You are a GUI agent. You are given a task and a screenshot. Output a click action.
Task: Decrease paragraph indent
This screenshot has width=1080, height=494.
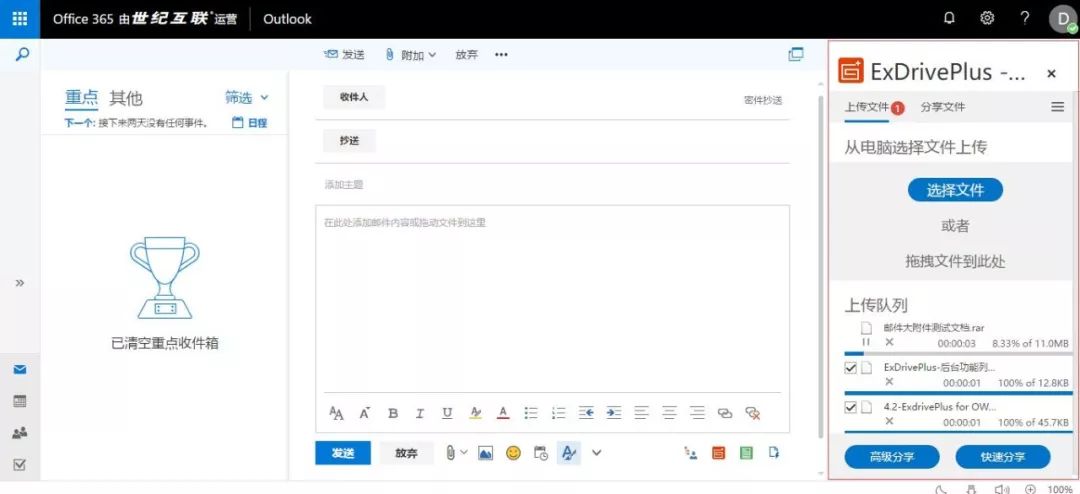(586, 413)
